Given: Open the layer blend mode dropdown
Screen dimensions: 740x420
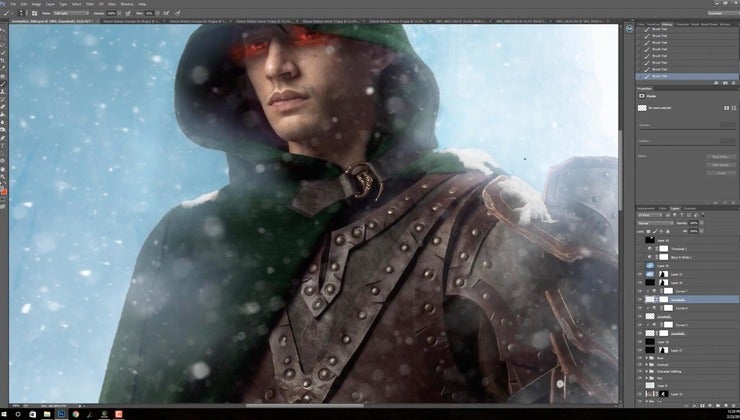Looking at the screenshot, I should coord(656,223).
